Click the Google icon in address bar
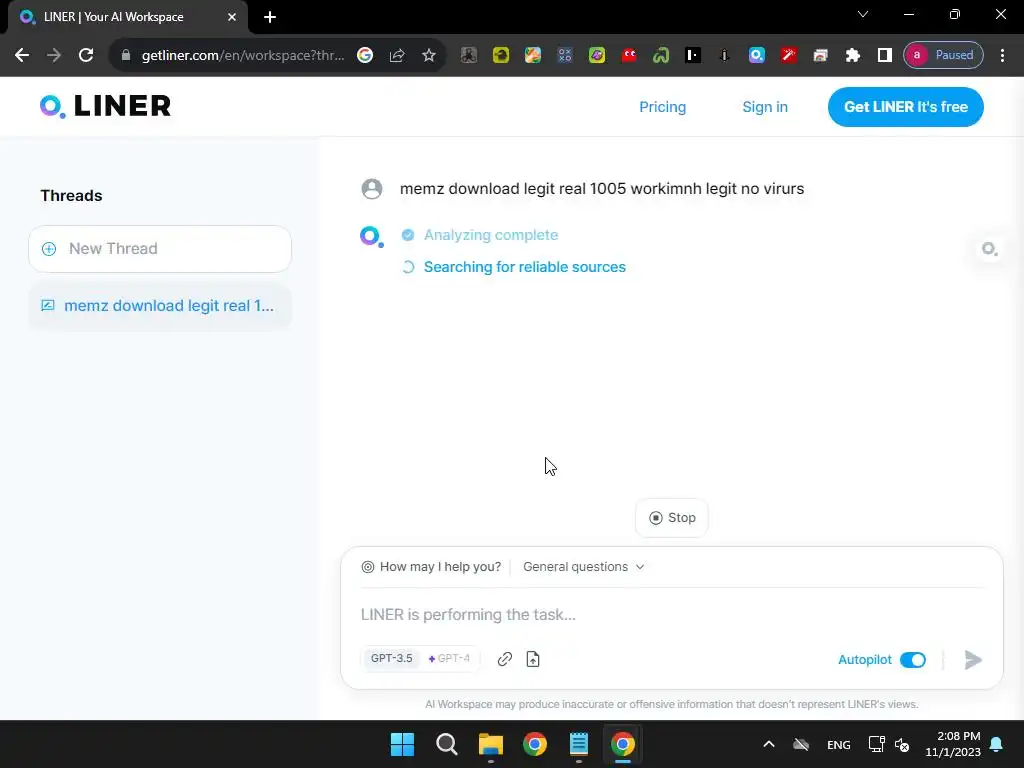 click(x=365, y=55)
